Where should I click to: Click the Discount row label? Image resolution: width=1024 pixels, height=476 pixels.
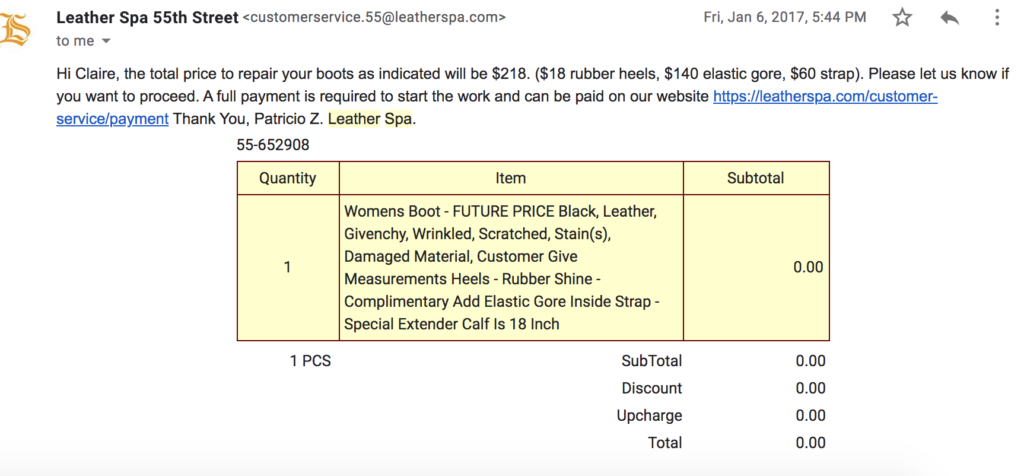652,389
